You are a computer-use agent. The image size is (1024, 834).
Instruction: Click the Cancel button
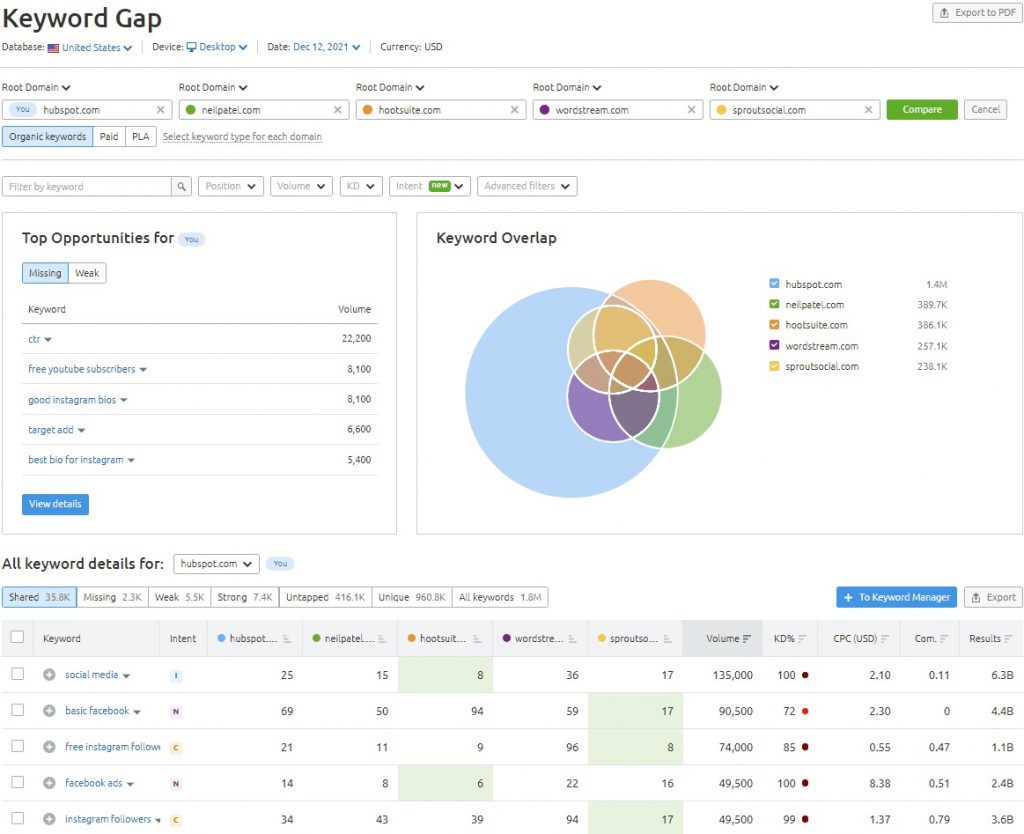985,110
